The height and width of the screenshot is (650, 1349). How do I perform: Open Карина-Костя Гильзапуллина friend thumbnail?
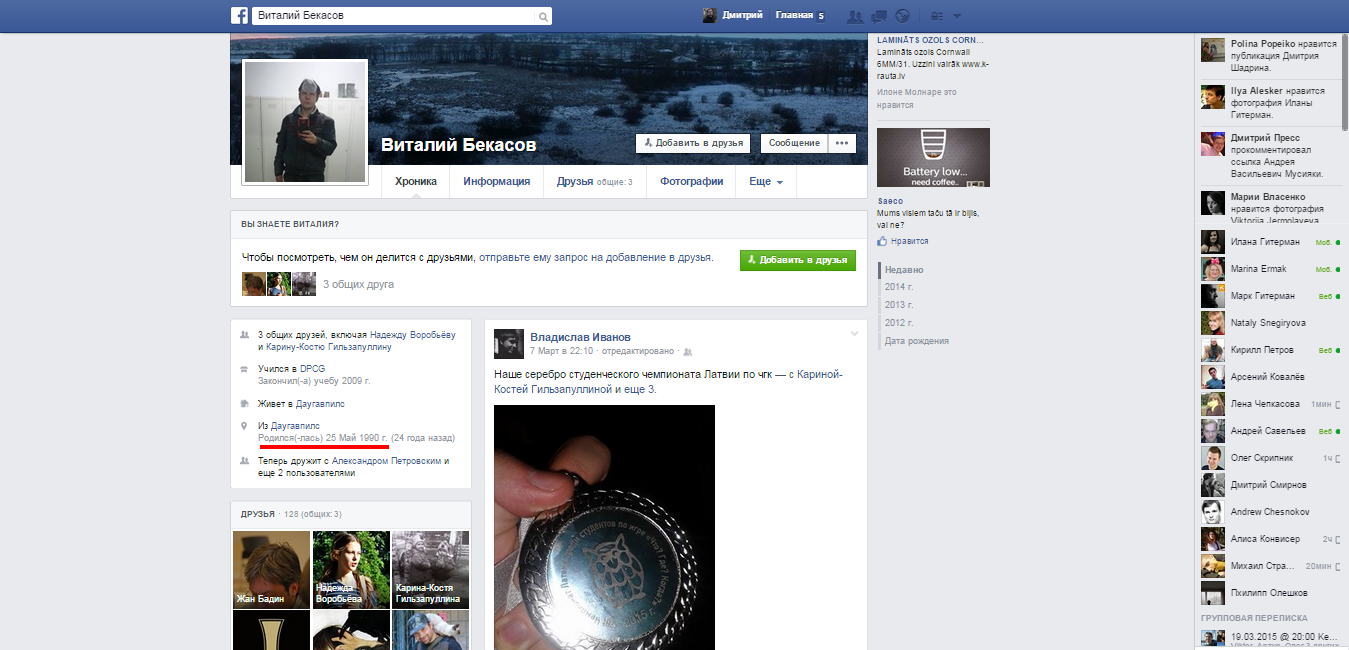(430, 570)
